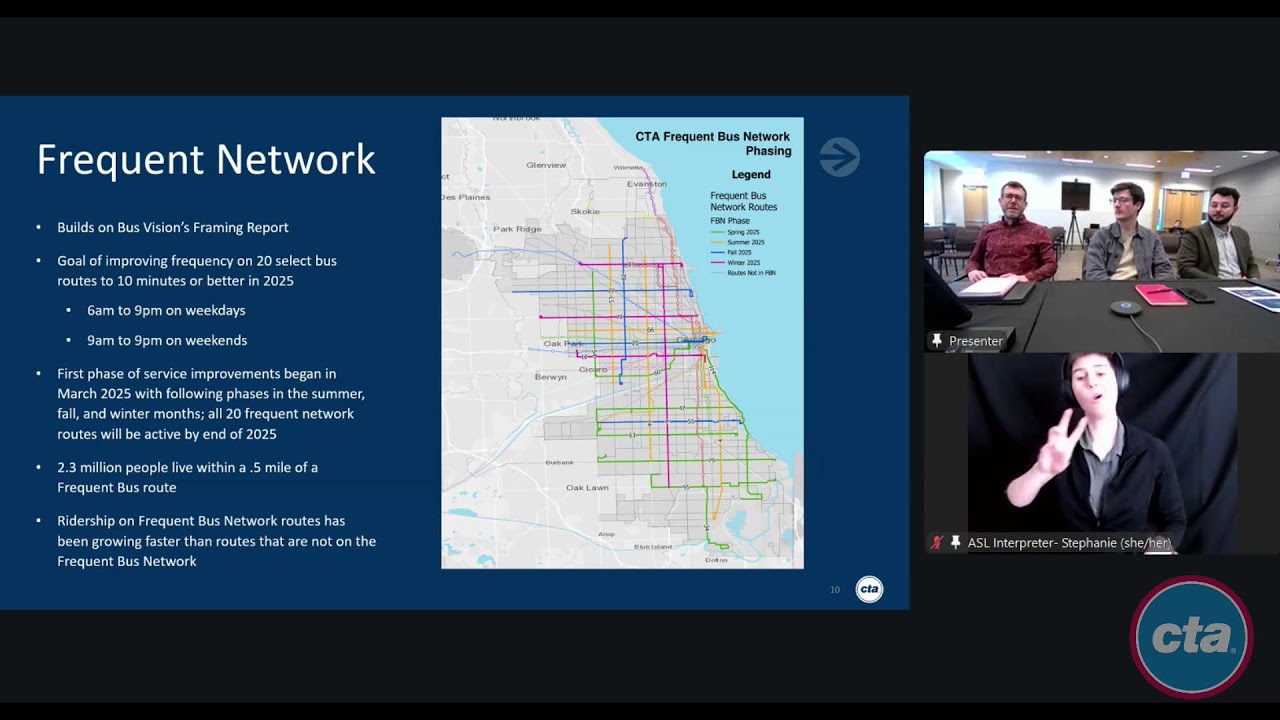The image size is (1280, 720).
Task: Click the "Berwyn" label on the map
Action: point(550,377)
